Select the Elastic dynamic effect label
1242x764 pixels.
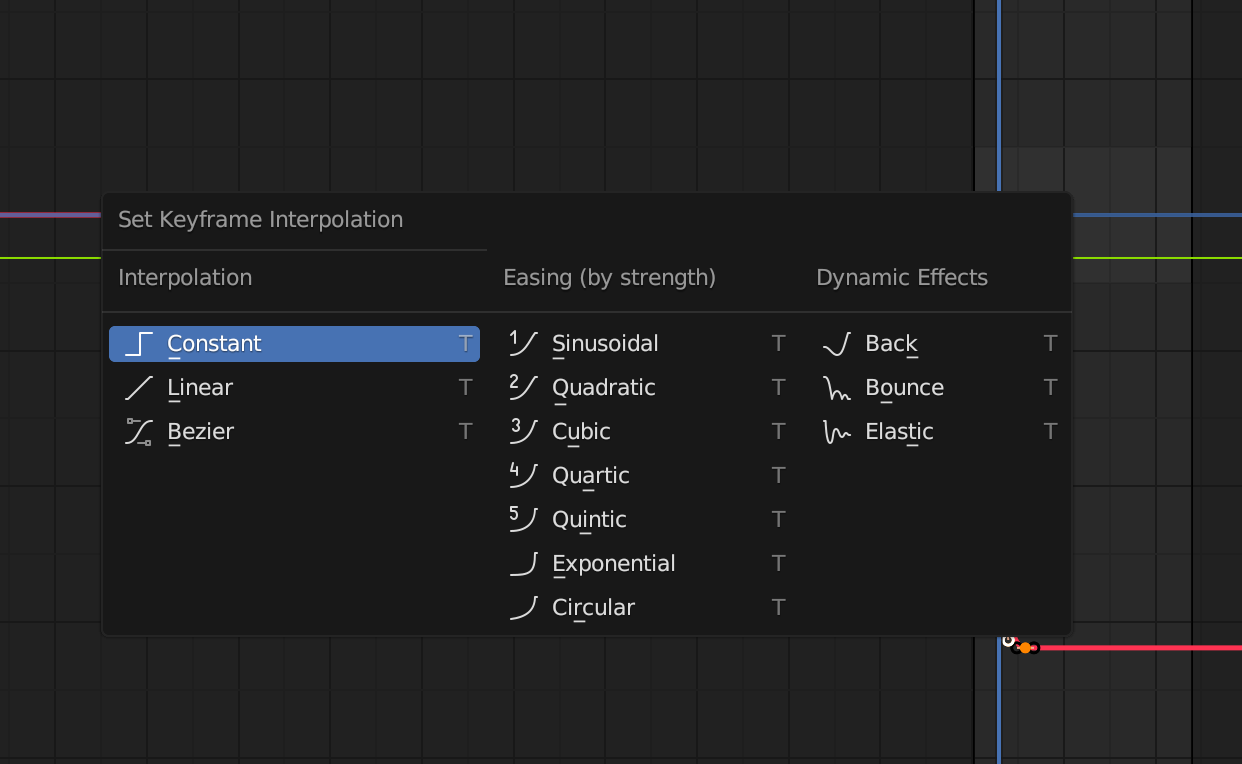pyautogui.click(x=899, y=432)
